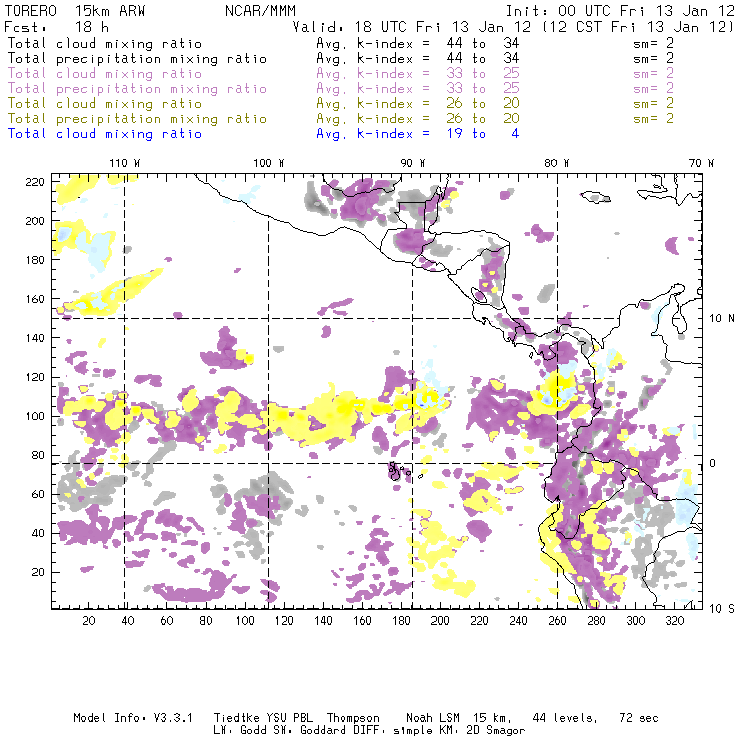Click the y-axis tick label '220'
The width and height of the screenshot is (740, 740).
click(35, 182)
